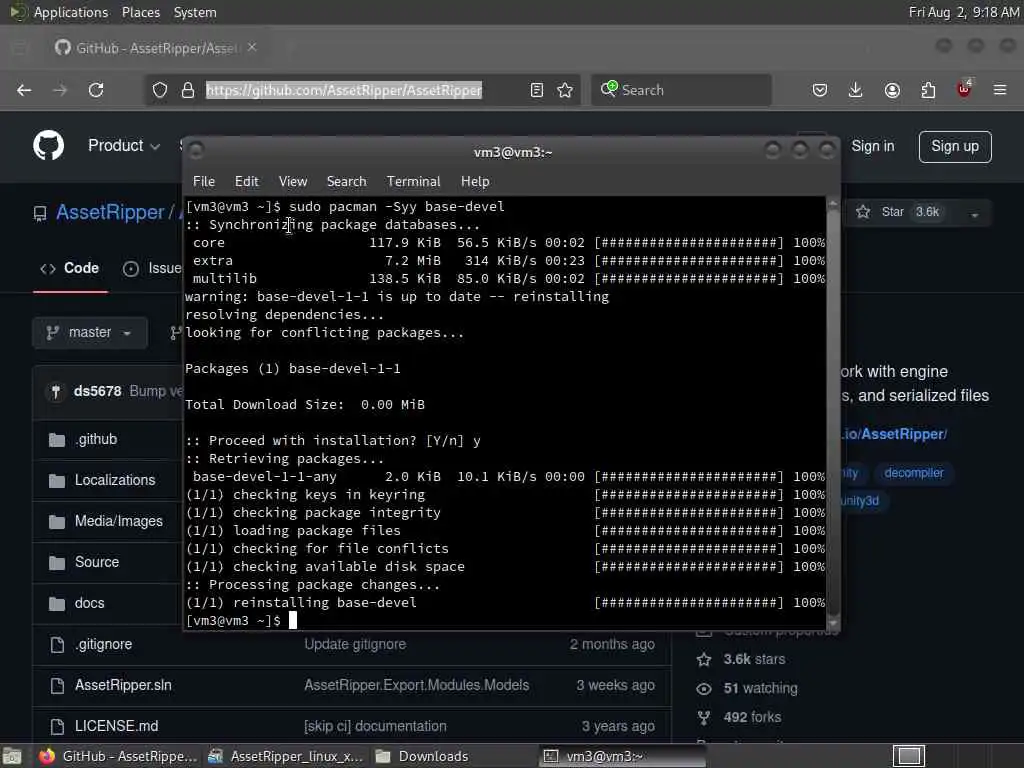Open the Media/Images folder
The height and width of the screenshot is (768, 1024).
tap(118, 521)
